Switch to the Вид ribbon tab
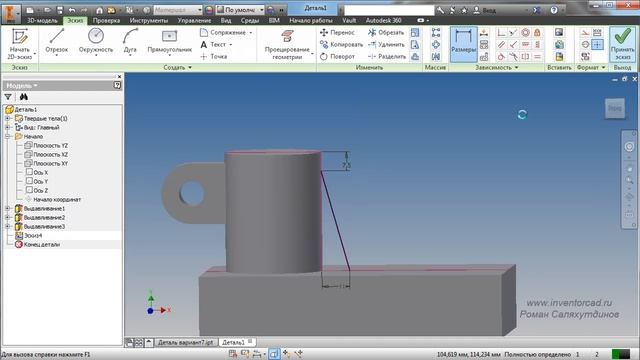640x360 pixels. coord(226,20)
